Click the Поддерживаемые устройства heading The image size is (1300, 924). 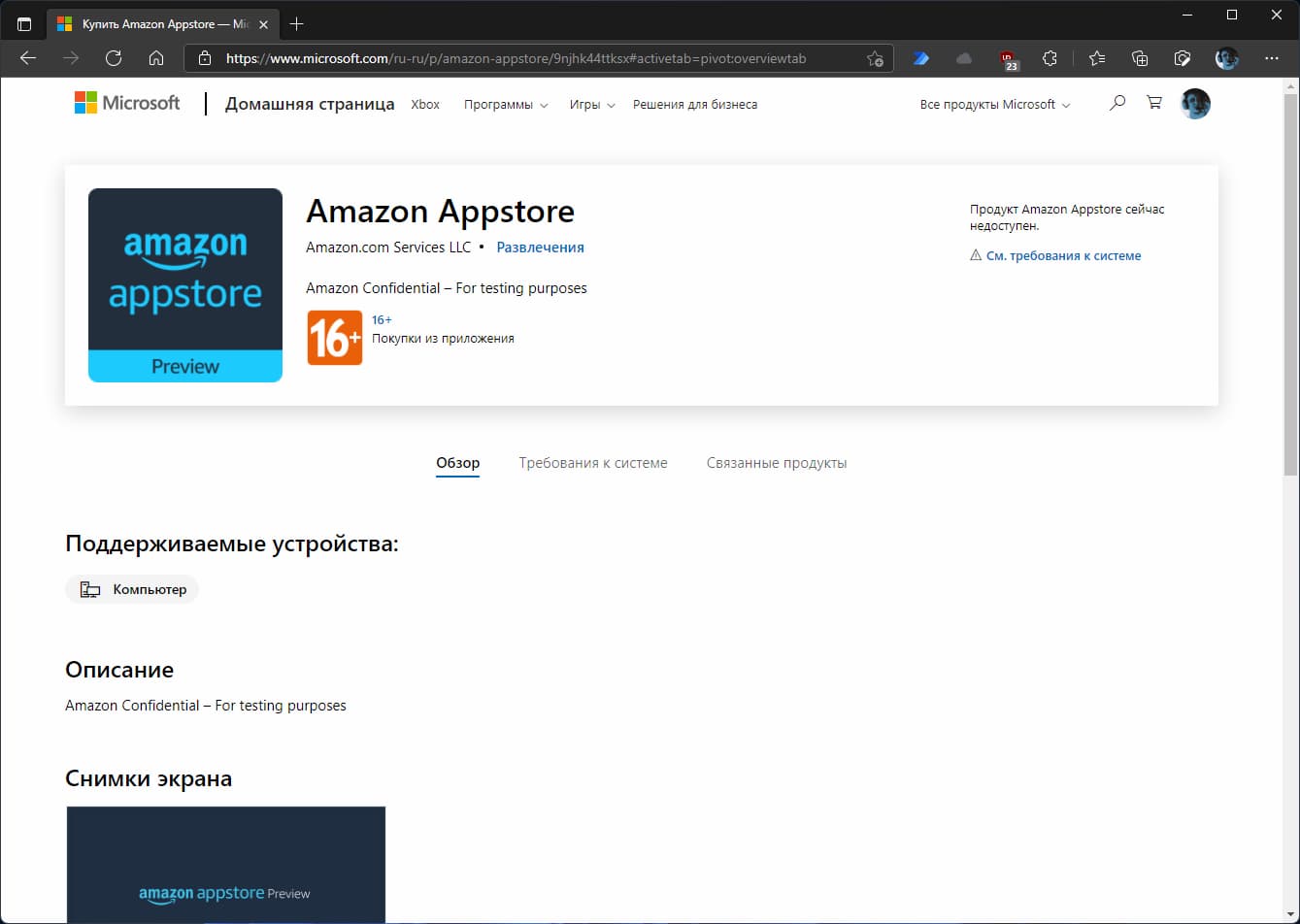tap(232, 544)
